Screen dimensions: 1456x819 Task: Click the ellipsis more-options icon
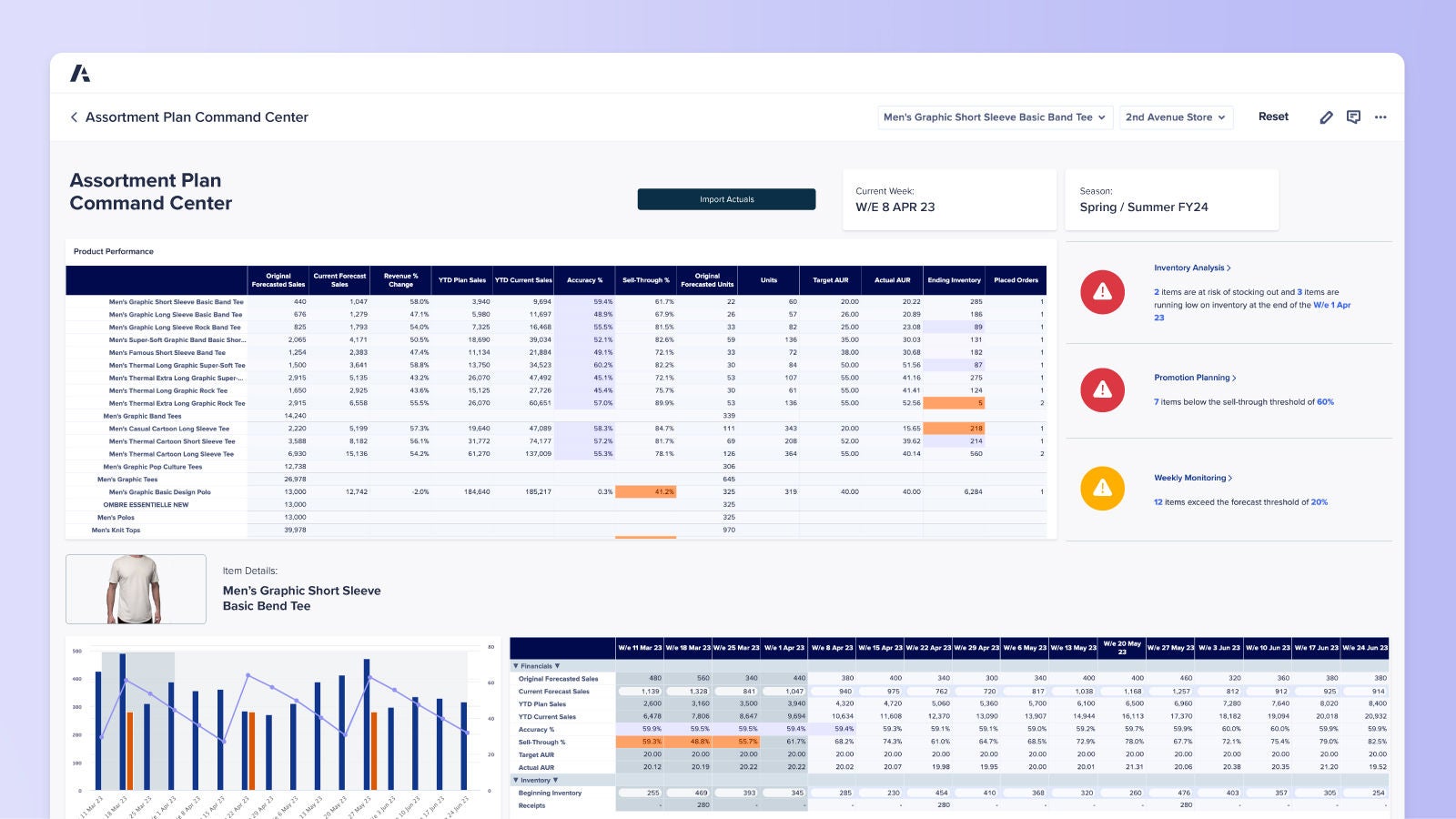coord(1380,116)
